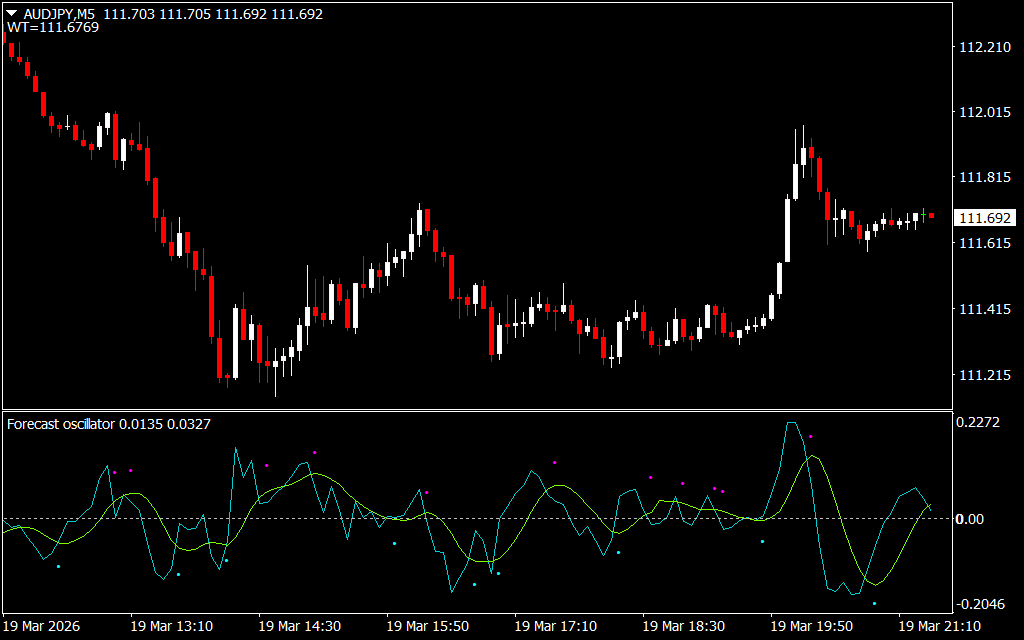Screen dimensions: 1024x640
Task: Click the 112.210 price axis label
Action: click(x=984, y=47)
